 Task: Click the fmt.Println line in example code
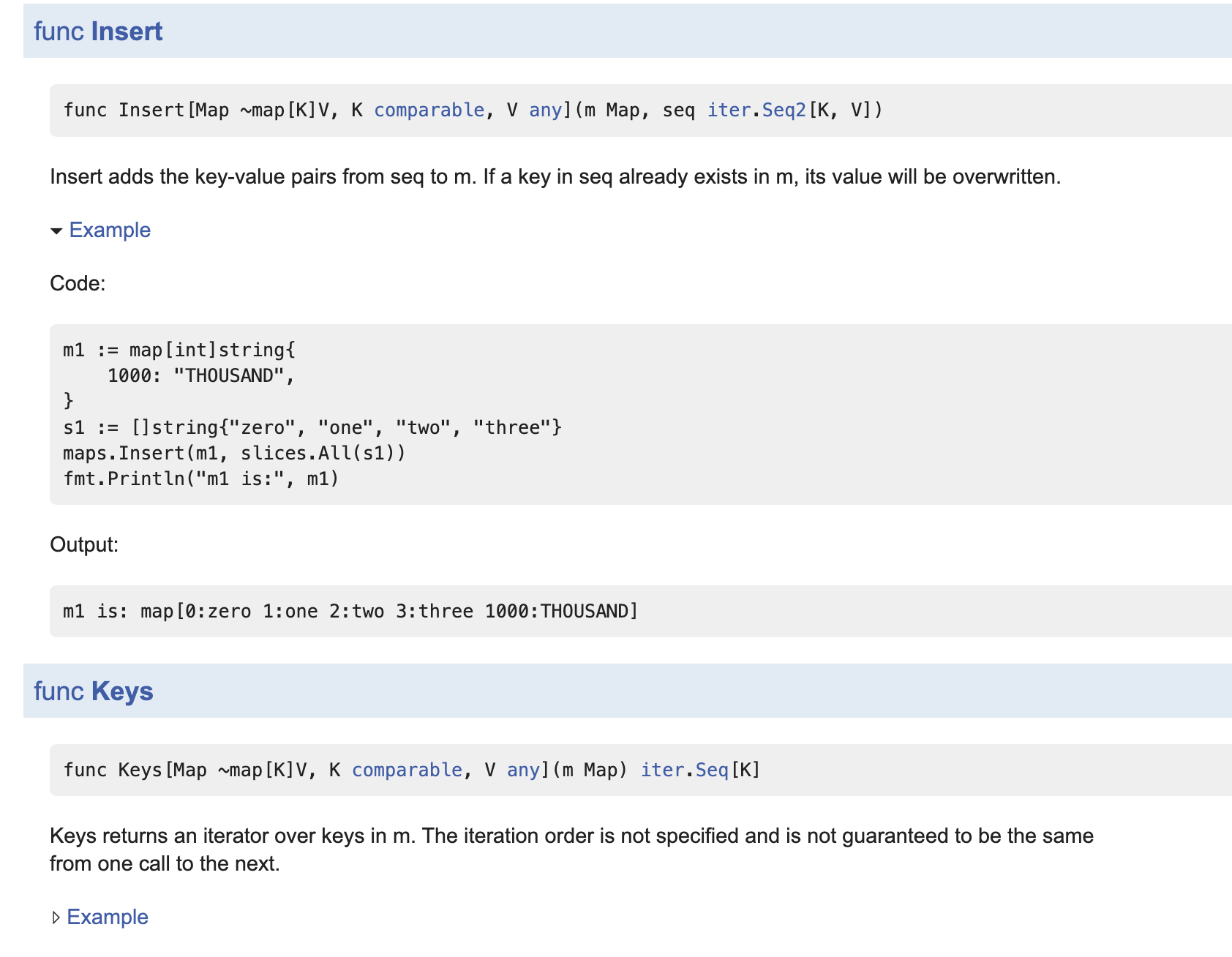[201, 479]
